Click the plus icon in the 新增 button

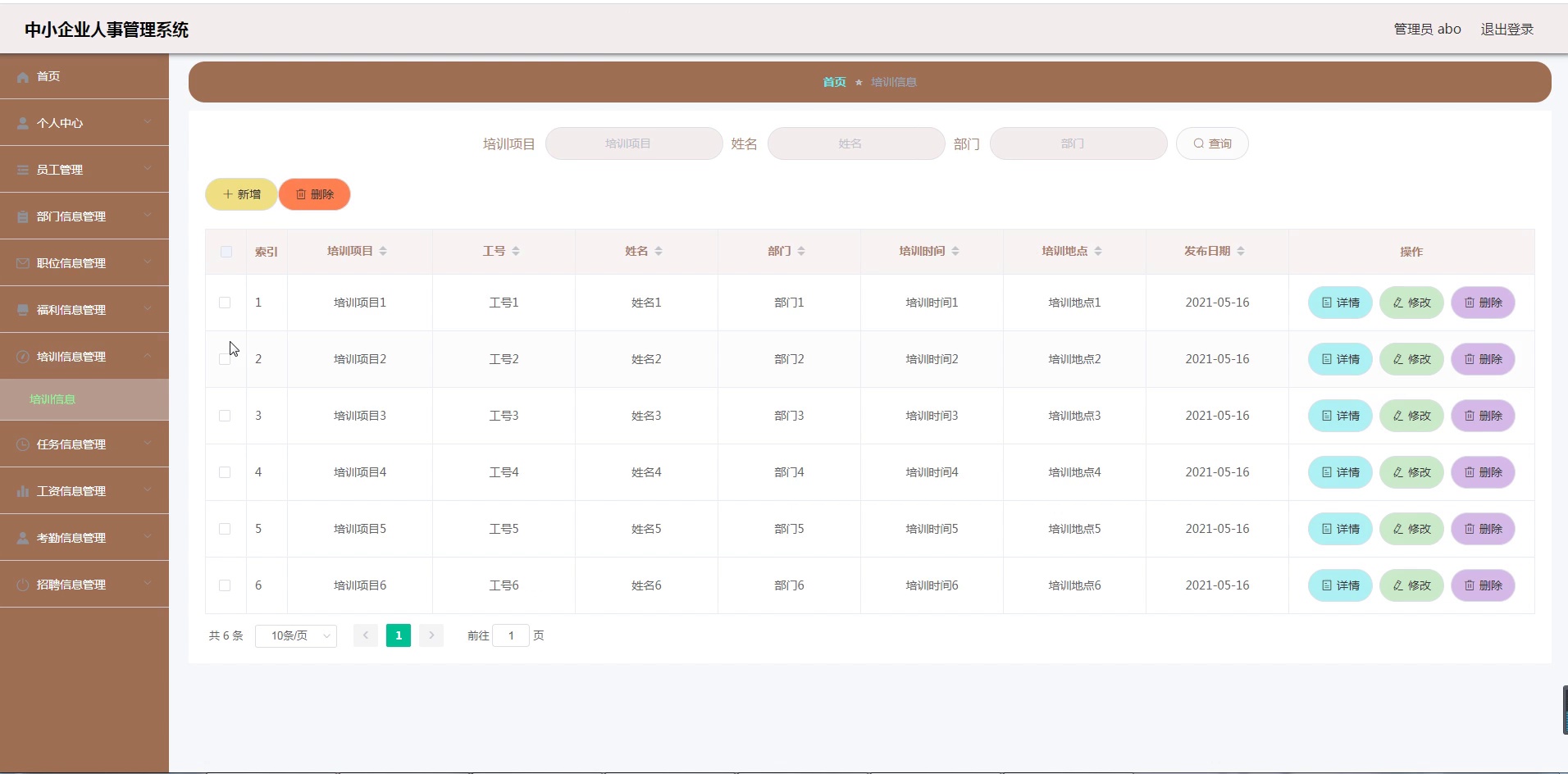pyautogui.click(x=228, y=194)
